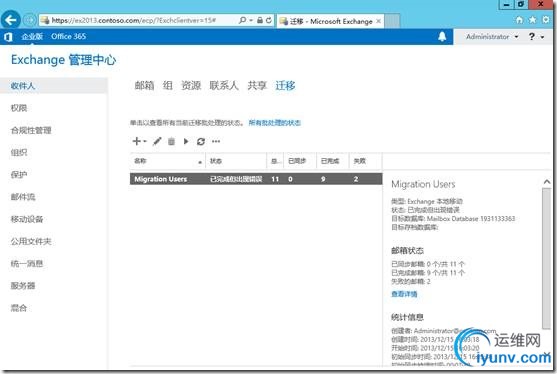Sort by the 状态 column header
This screenshot has width=557, height=374.
[236, 161]
